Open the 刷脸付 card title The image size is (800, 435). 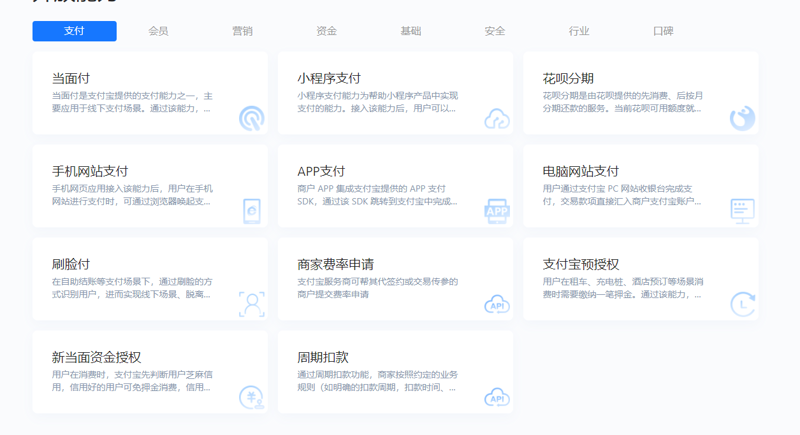point(71,264)
